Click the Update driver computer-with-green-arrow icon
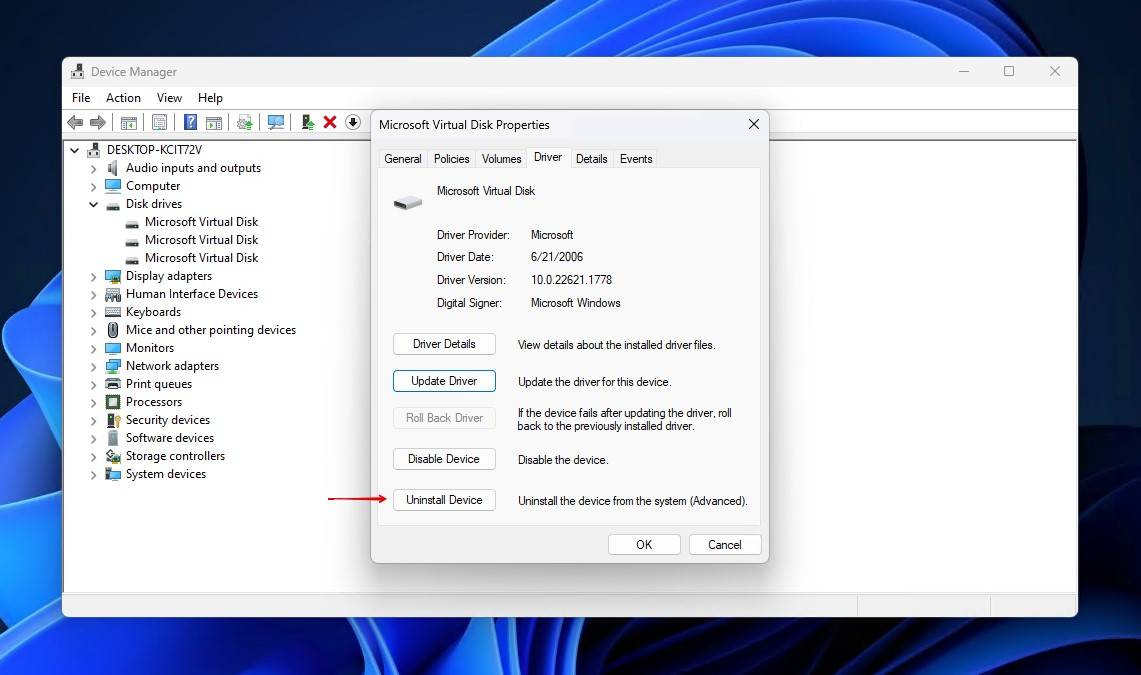 [307, 122]
